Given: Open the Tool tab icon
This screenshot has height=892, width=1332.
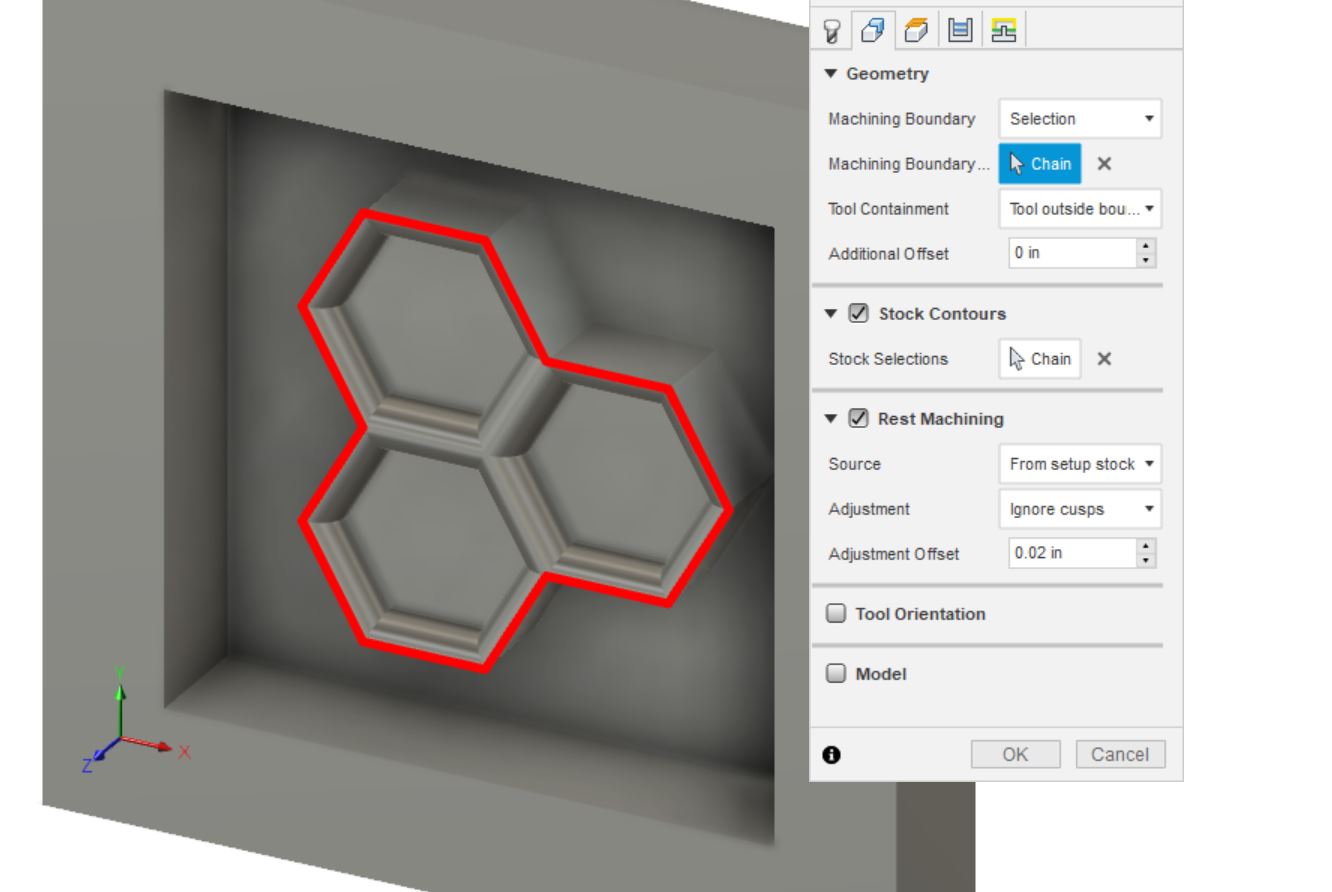Looking at the screenshot, I should coord(832,29).
